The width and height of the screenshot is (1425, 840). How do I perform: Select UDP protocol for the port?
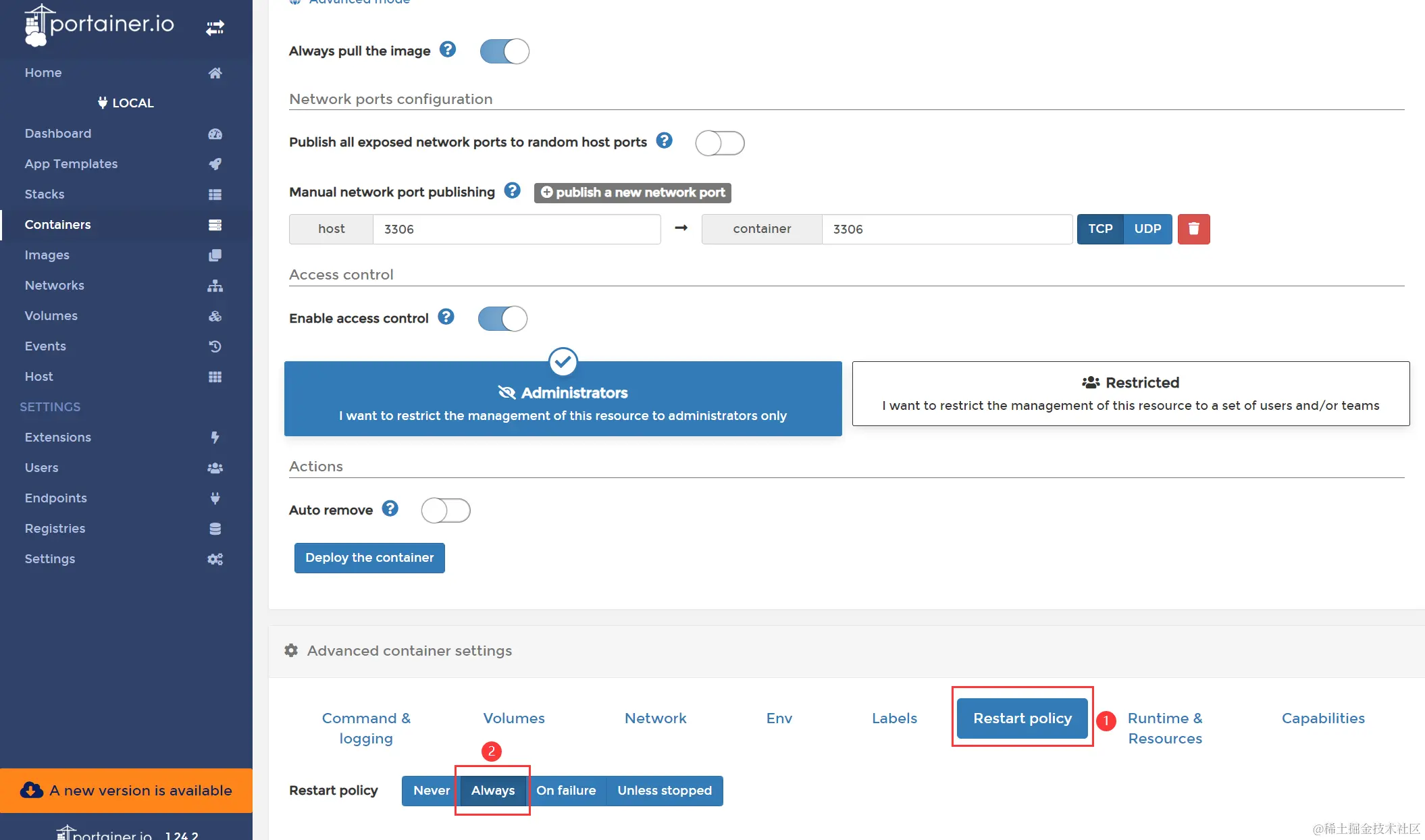(1147, 229)
